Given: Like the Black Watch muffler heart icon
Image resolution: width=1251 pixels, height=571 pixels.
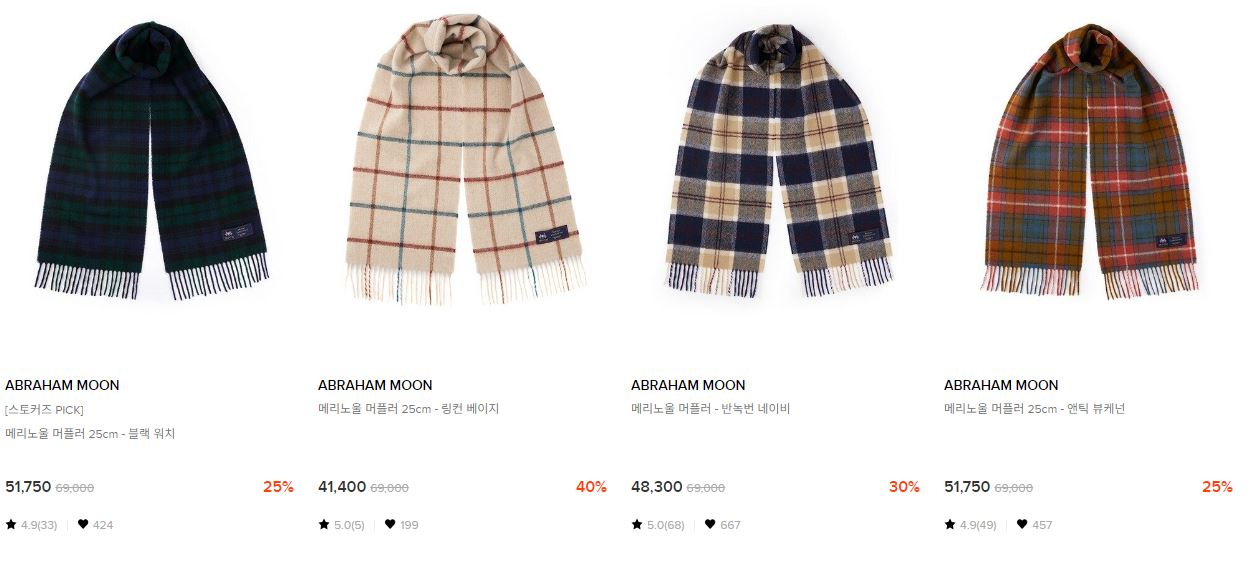Looking at the screenshot, I should point(83,524).
